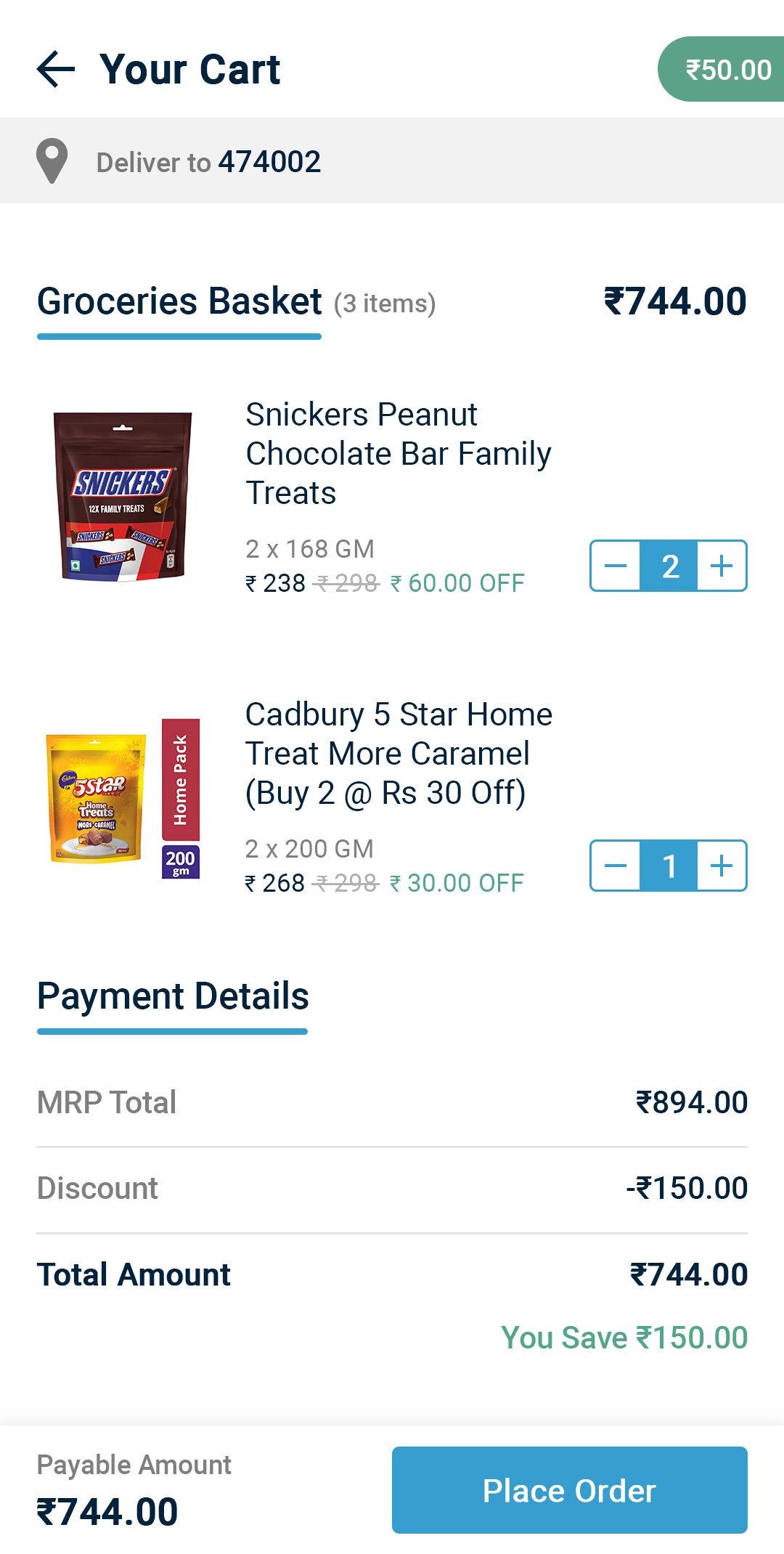Screen dimensions: 784x1554
Task: Tap the Payable Amount ₹744.00 summary
Action: (134, 1490)
